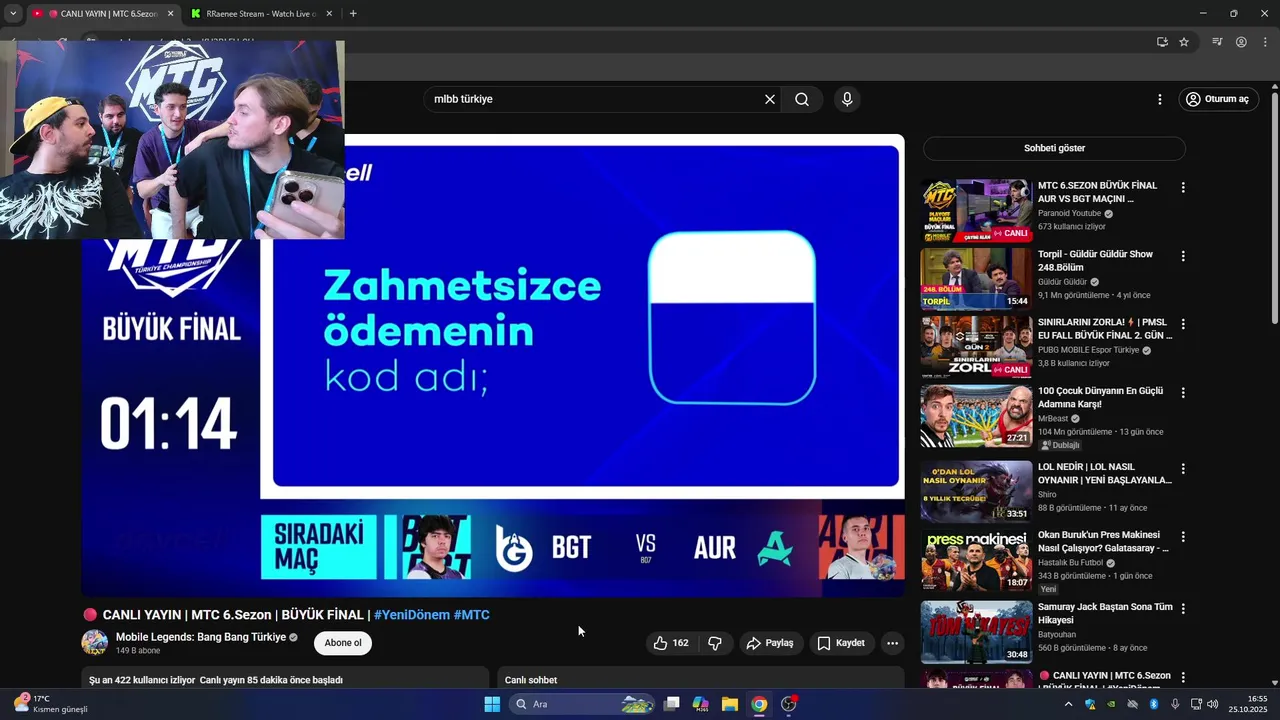Click Chrome icon in the taskbar
1280x720 pixels.
(x=759, y=704)
